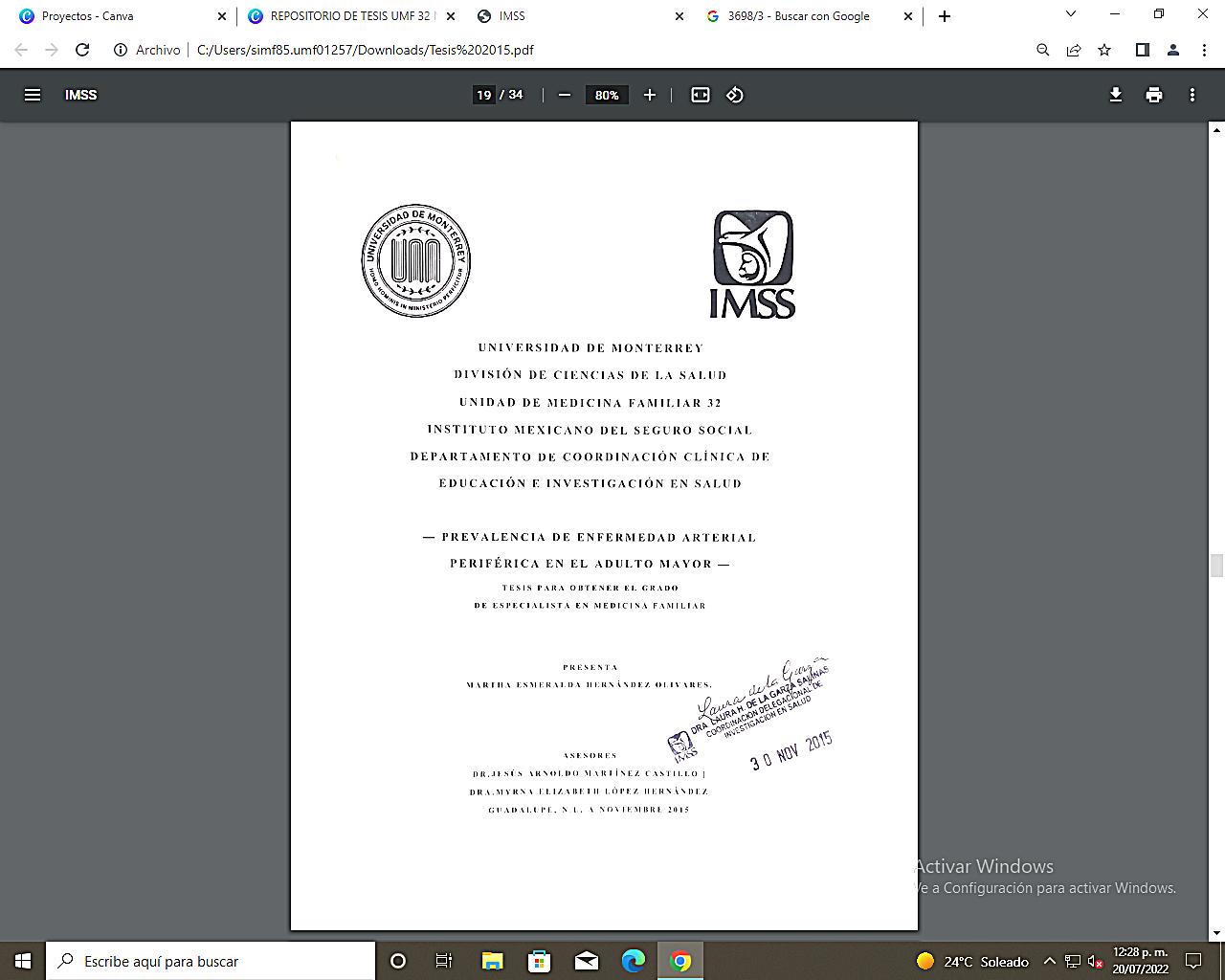Open the Chrome profile icon
The width and height of the screenshot is (1225, 980).
[x=1173, y=50]
